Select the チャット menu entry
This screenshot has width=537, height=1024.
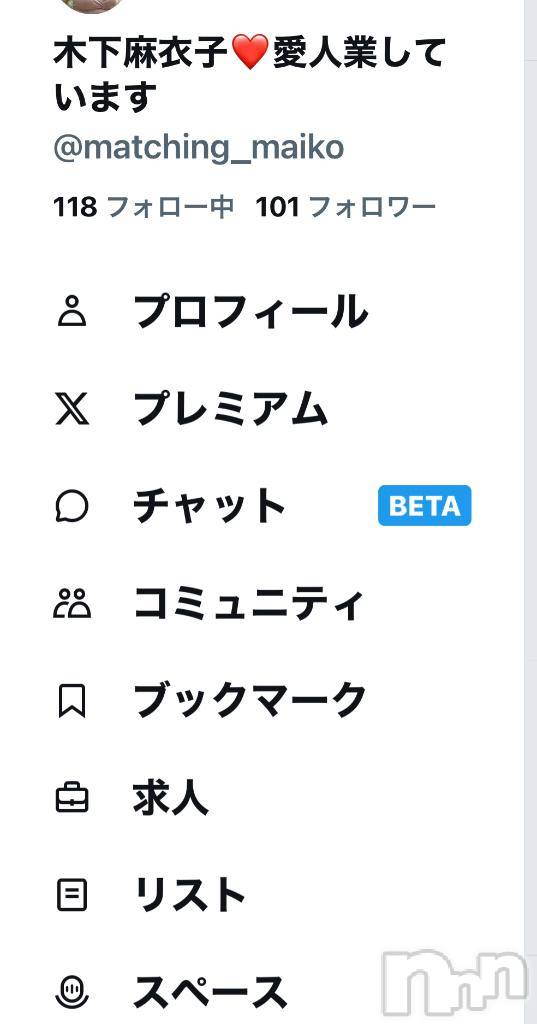[x=210, y=506]
